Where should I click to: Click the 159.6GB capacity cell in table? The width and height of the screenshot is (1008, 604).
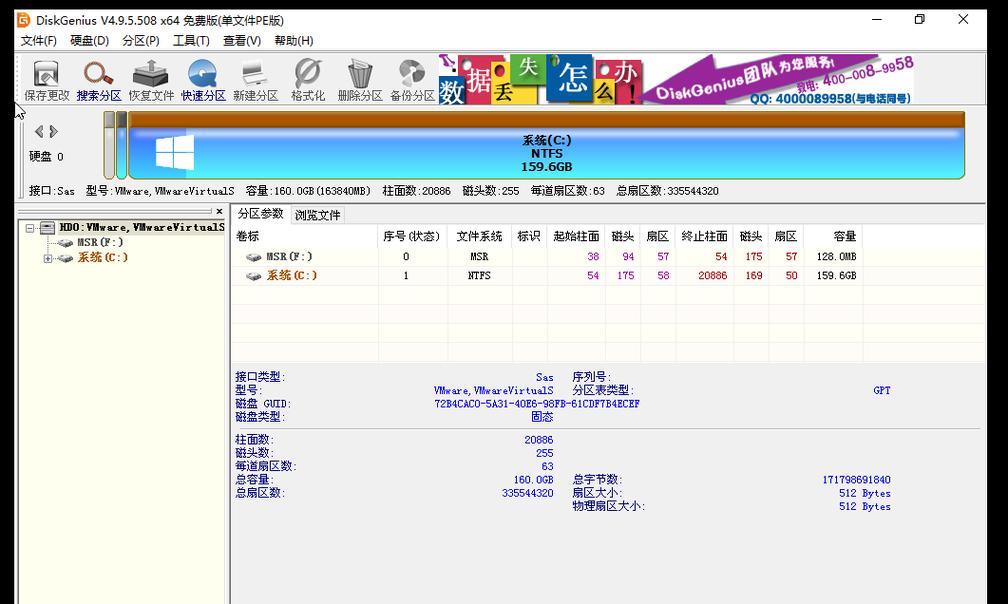pyautogui.click(x=836, y=276)
